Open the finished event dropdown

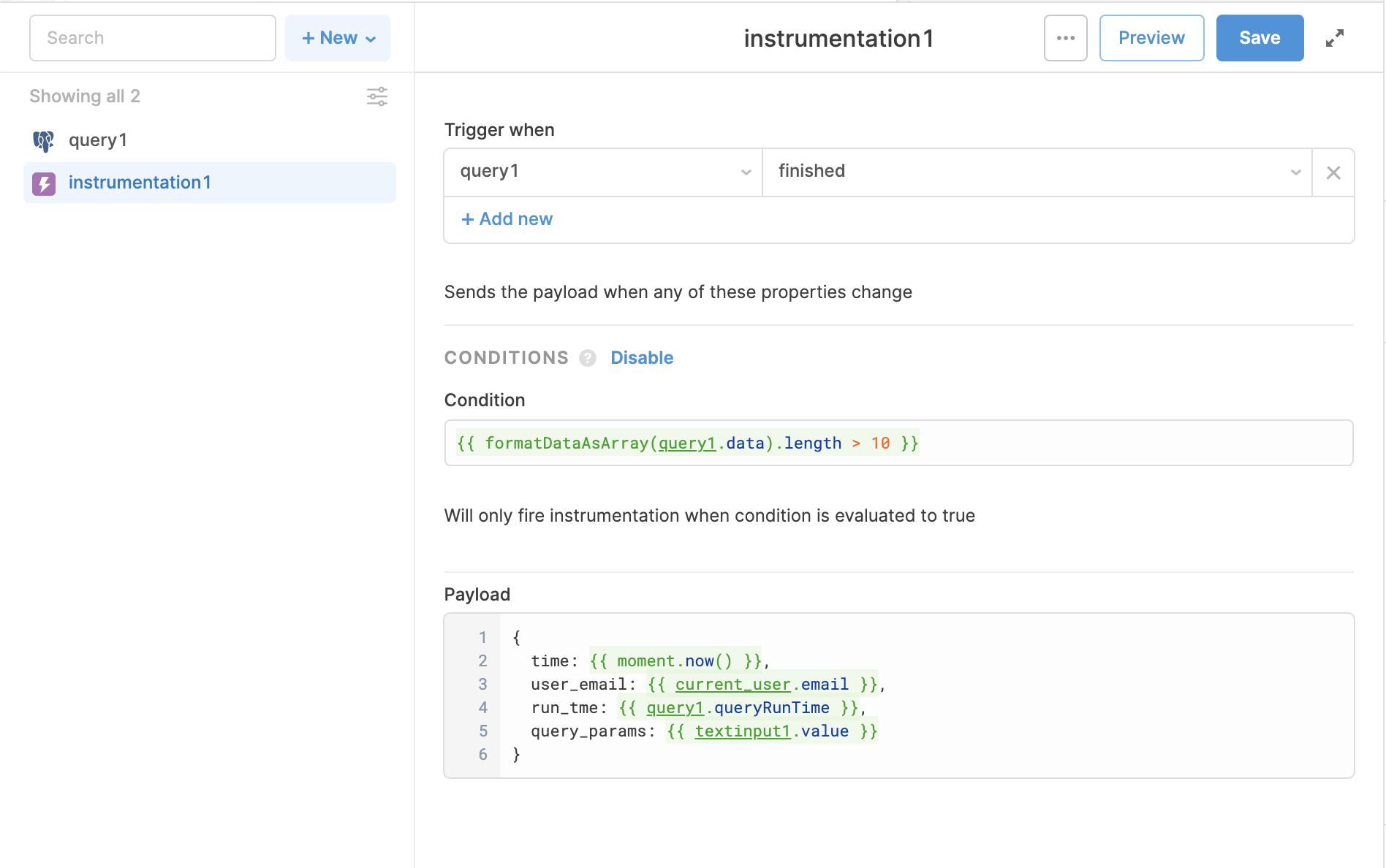coord(1037,172)
